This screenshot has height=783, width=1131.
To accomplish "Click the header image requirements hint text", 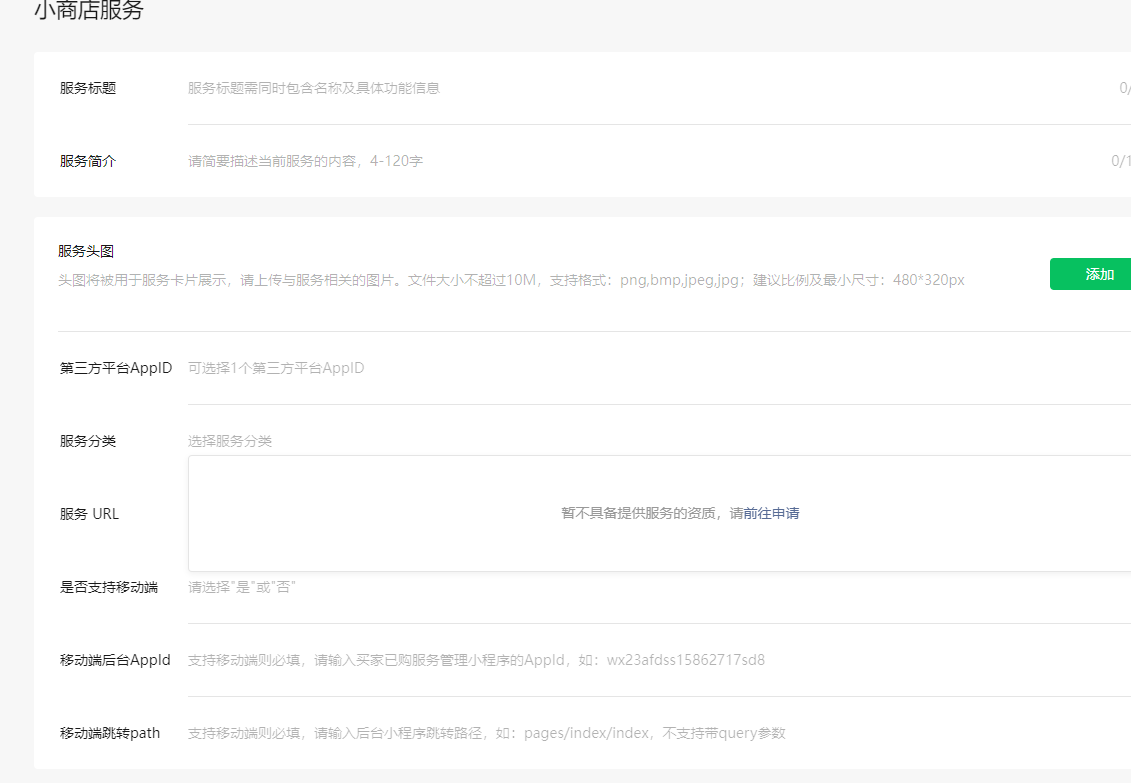I will coord(511,280).
